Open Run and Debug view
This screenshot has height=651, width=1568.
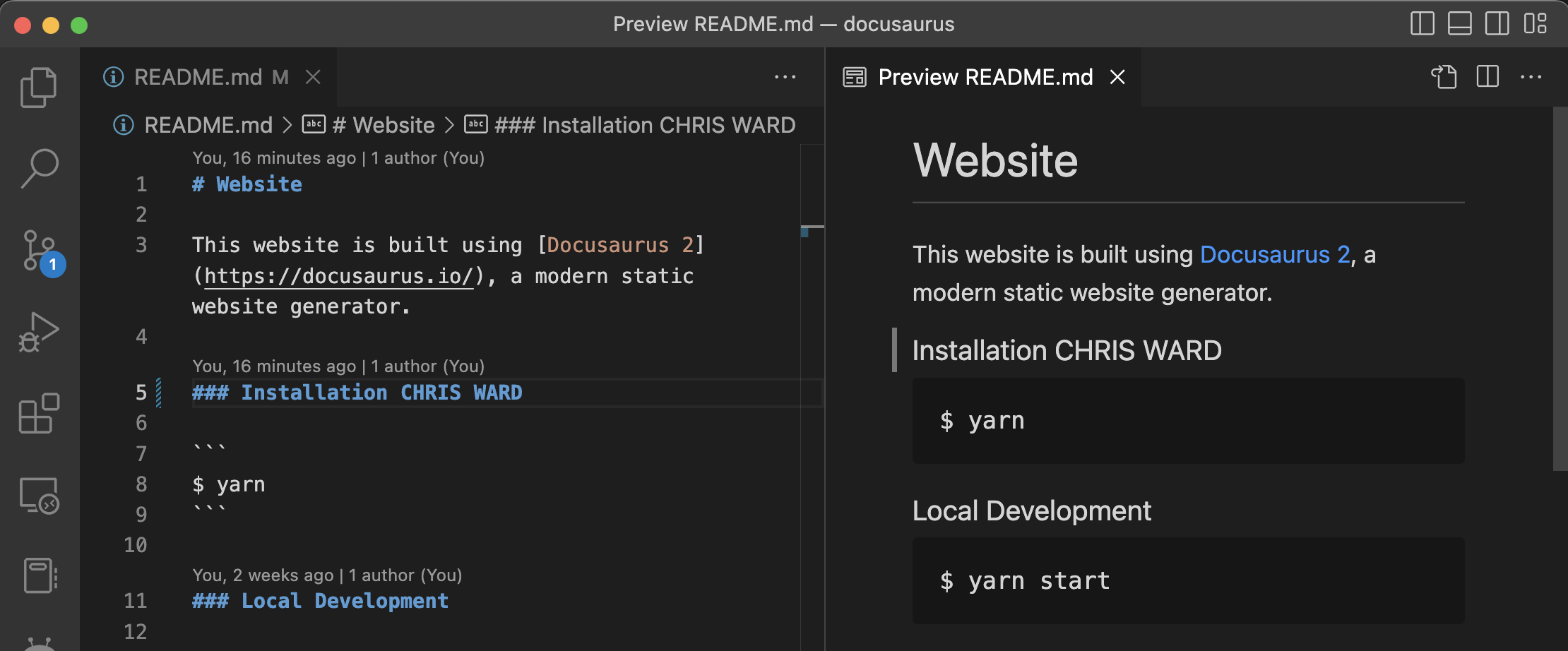(x=39, y=332)
